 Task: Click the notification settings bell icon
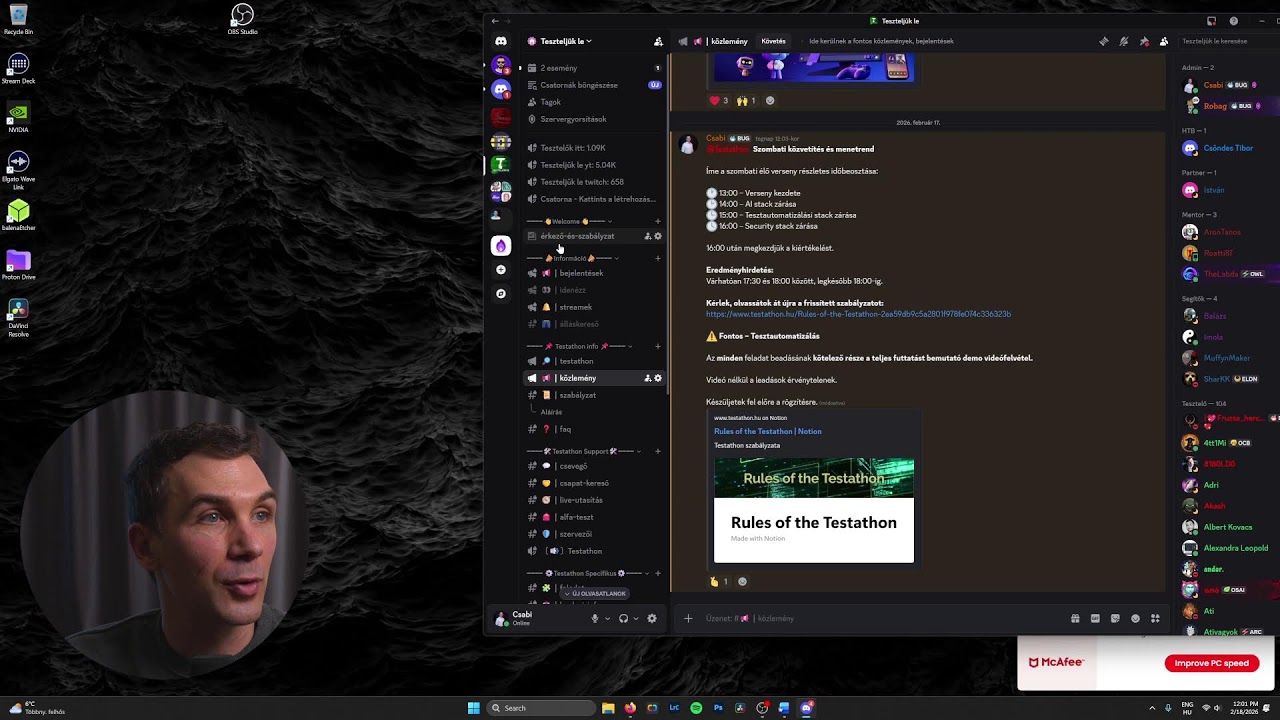pos(1124,41)
